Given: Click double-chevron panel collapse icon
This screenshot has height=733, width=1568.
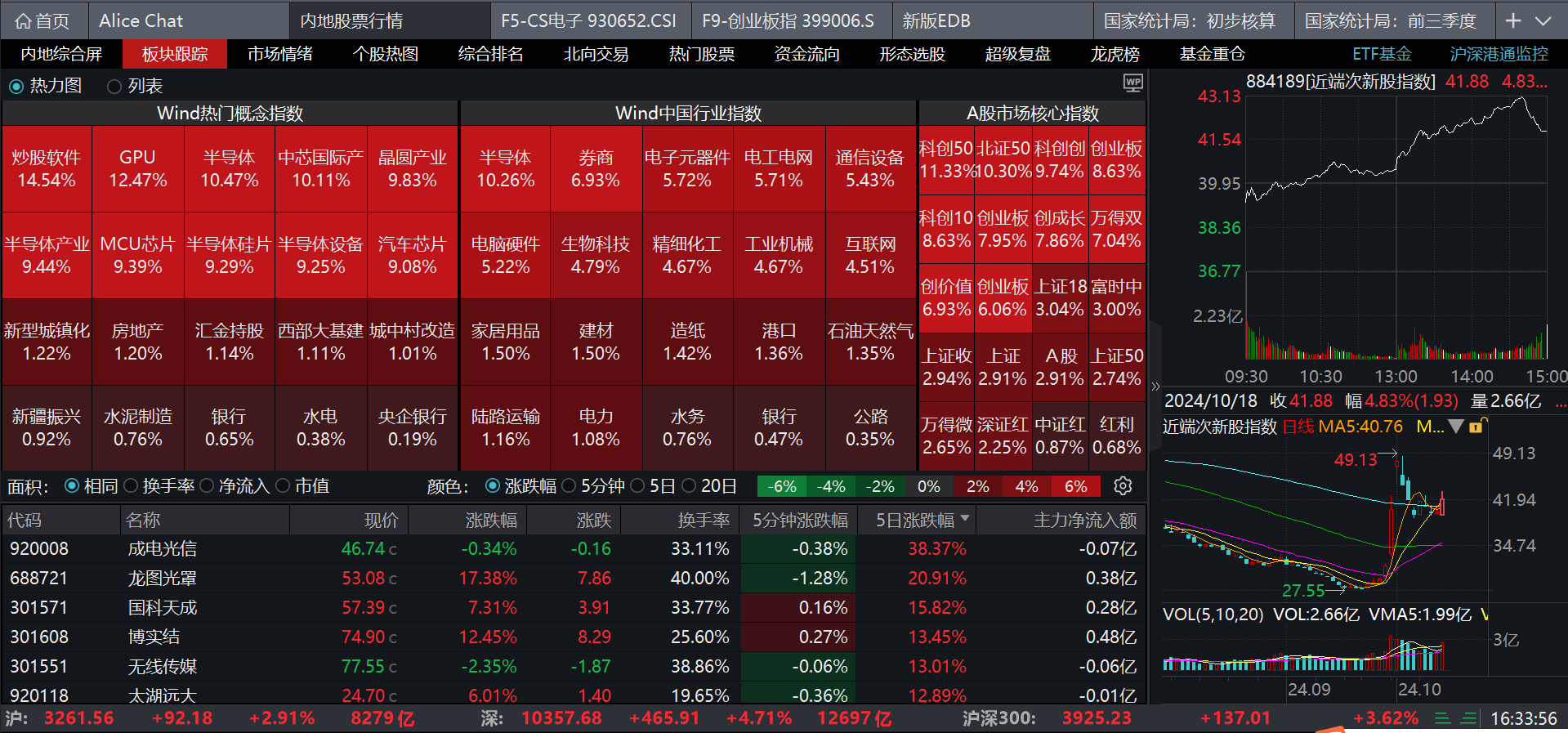Looking at the screenshot, I should pyautogui.click(x=1155, y=386).
